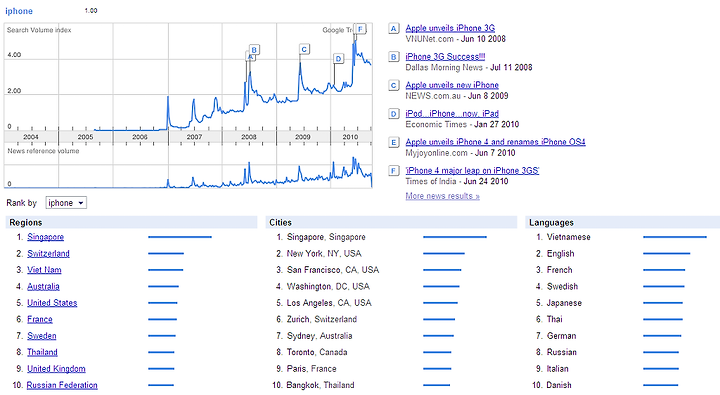Click the 2010 label on the timeline axis
Image resolution: width=720 pixels, height=395 pixels.
(x=350, y=137)
